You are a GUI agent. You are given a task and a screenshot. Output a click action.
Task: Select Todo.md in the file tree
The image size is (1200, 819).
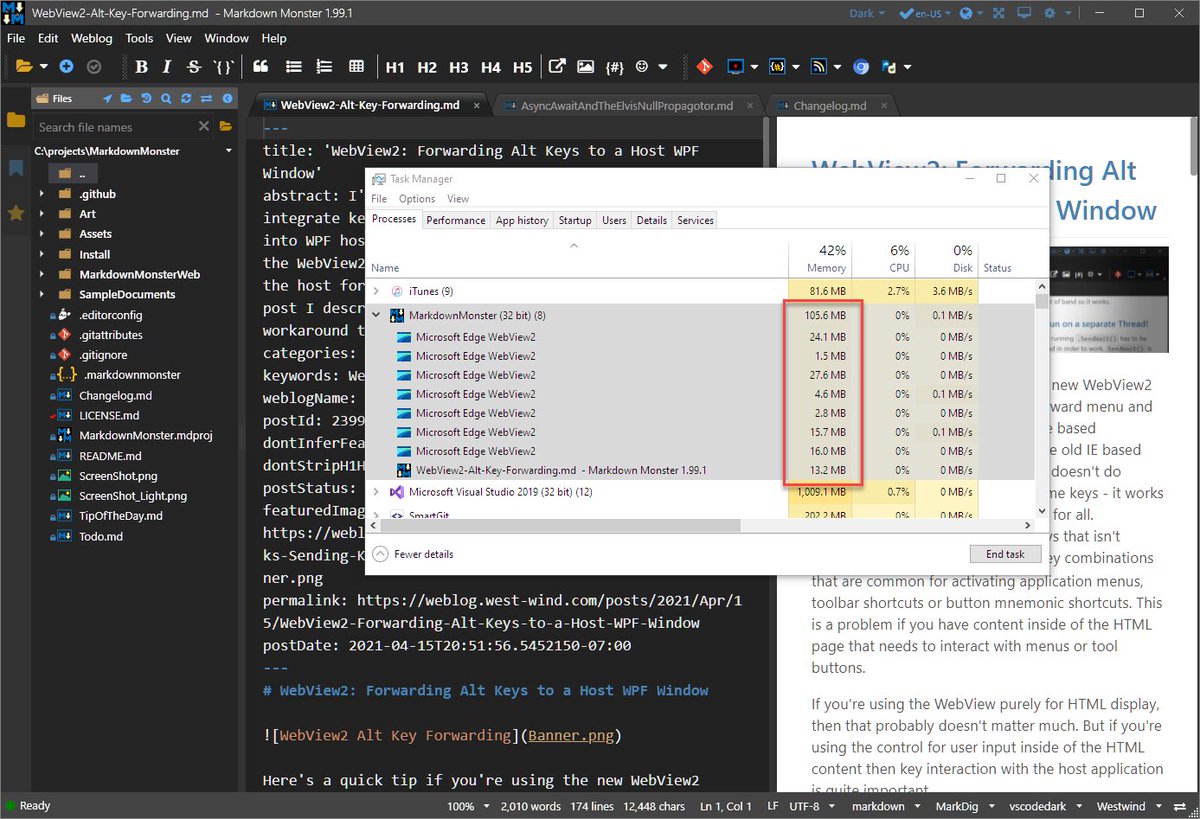click(101, 536)
